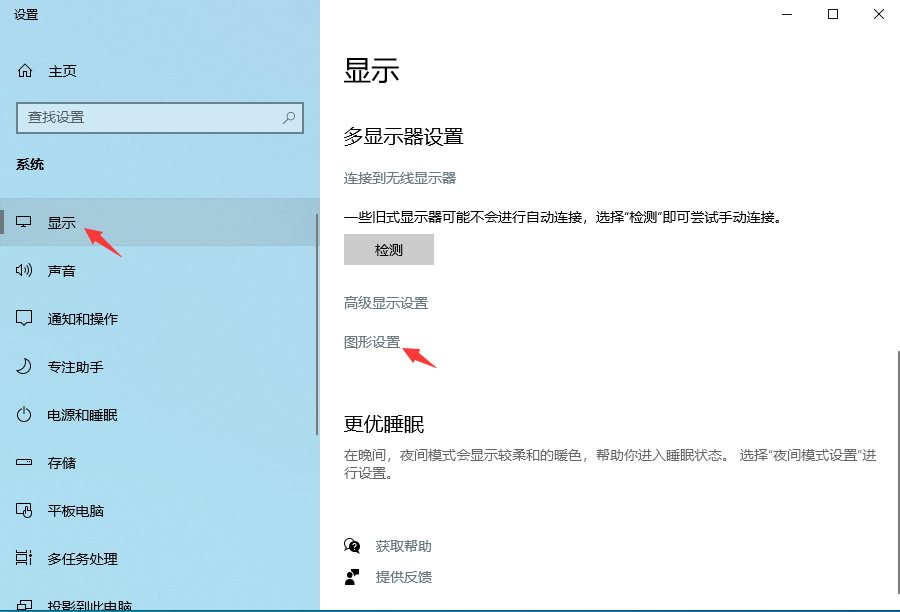Screen dimensions: 900x612
Task: Click the 获取帮助 chat bubble icon
Action: click(x=352, y=545)
